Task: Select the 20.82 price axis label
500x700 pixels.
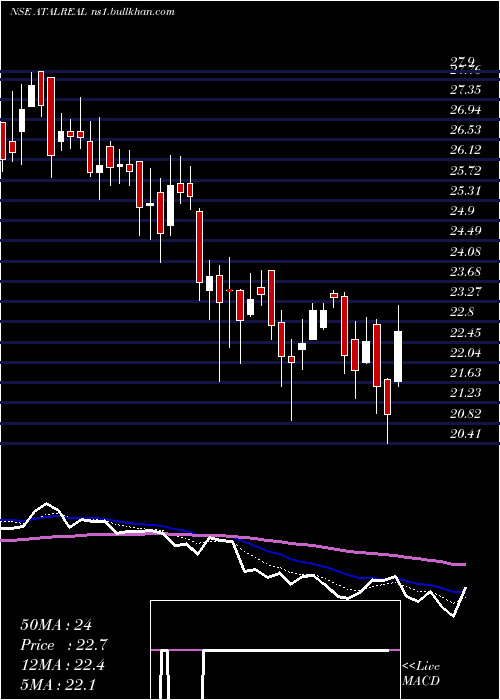Action: point(465,414)
